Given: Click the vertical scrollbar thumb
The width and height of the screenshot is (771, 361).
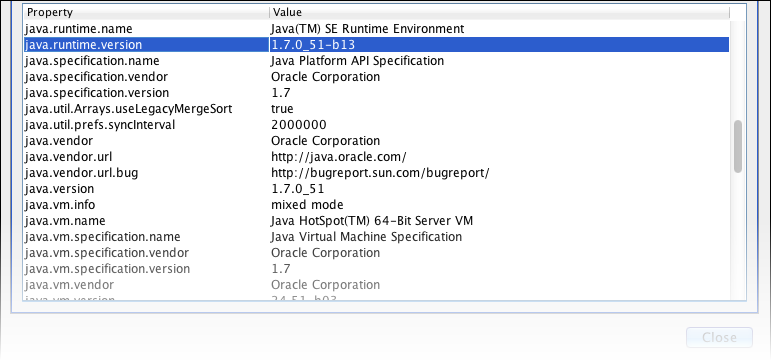Looking at the screenshot, I should [x=738, y=147].
